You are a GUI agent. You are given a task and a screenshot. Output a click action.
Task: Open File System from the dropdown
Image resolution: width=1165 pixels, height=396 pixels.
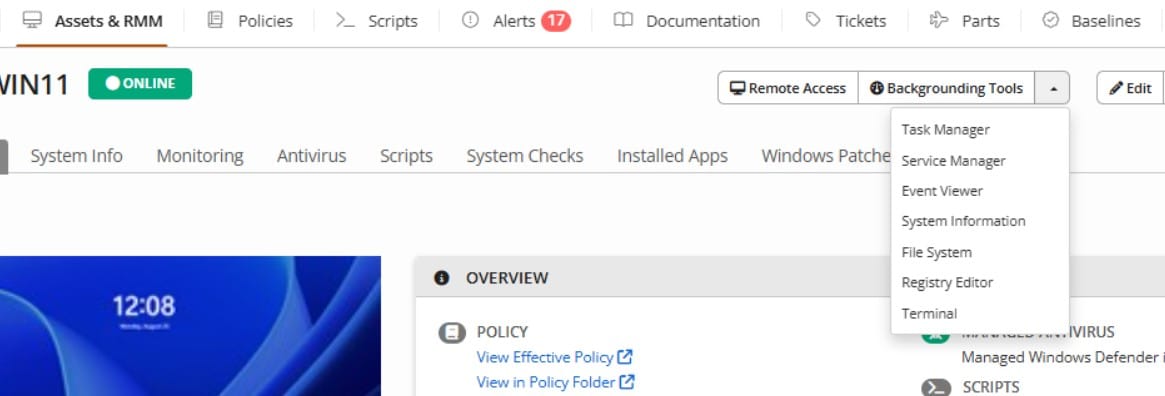pos(936,252)
